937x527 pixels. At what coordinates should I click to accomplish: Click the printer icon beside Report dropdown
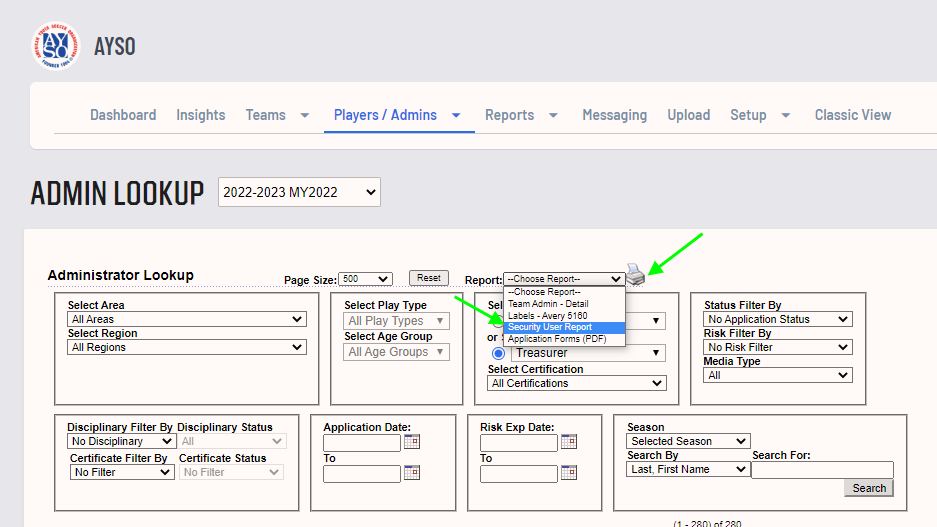pos(635,274)
